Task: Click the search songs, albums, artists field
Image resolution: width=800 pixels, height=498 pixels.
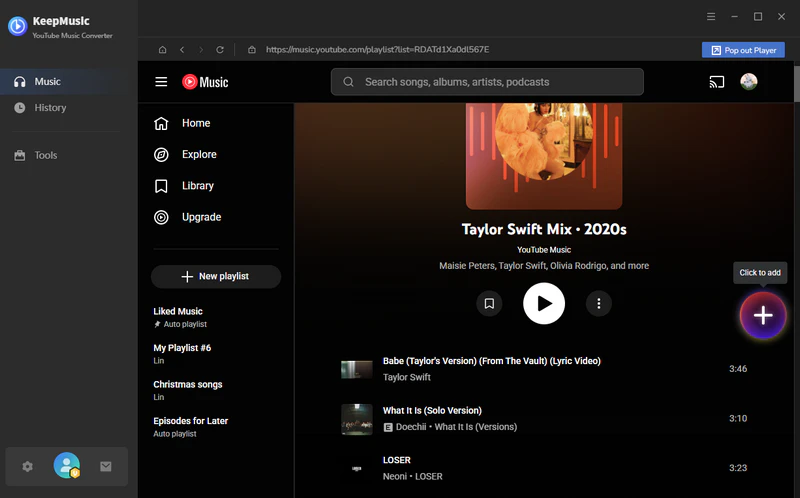Action: (x=487, y=82)
